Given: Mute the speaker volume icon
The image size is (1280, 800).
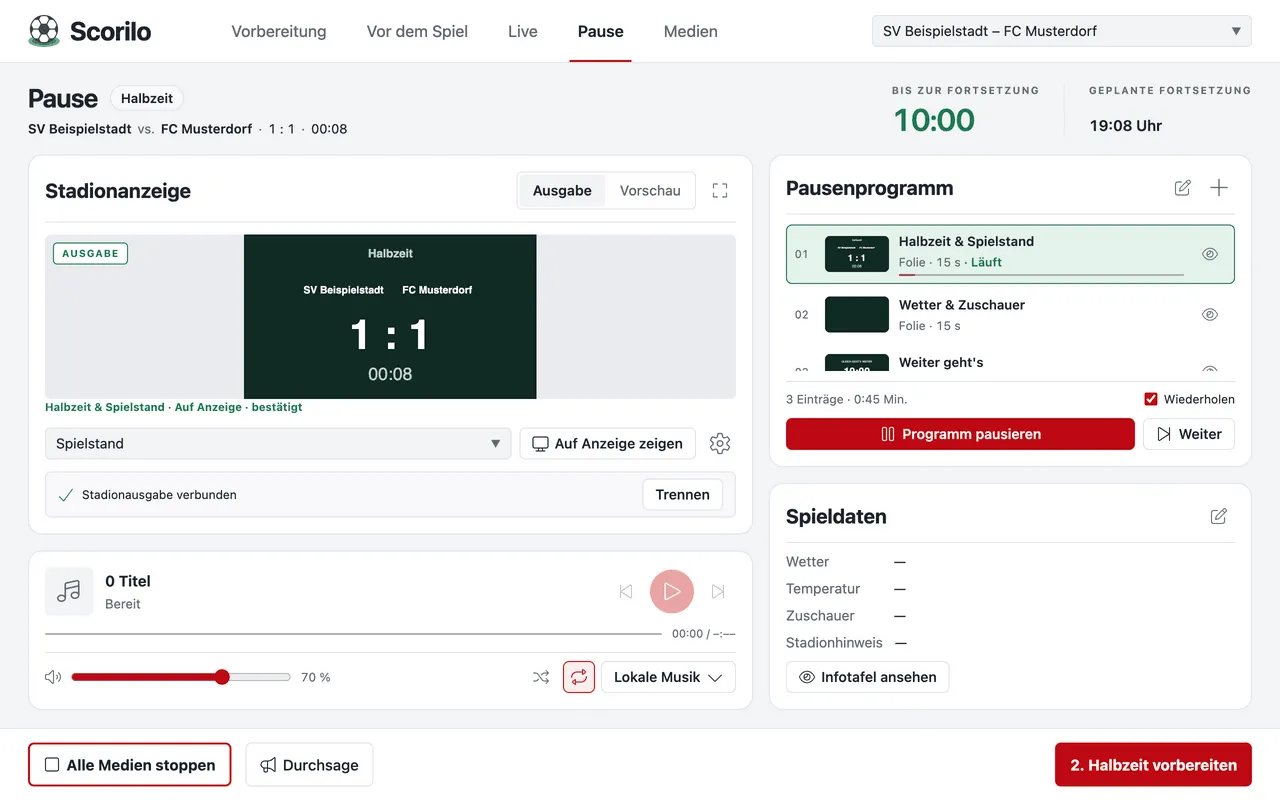Looking at the screenshot, I should 53,677.
